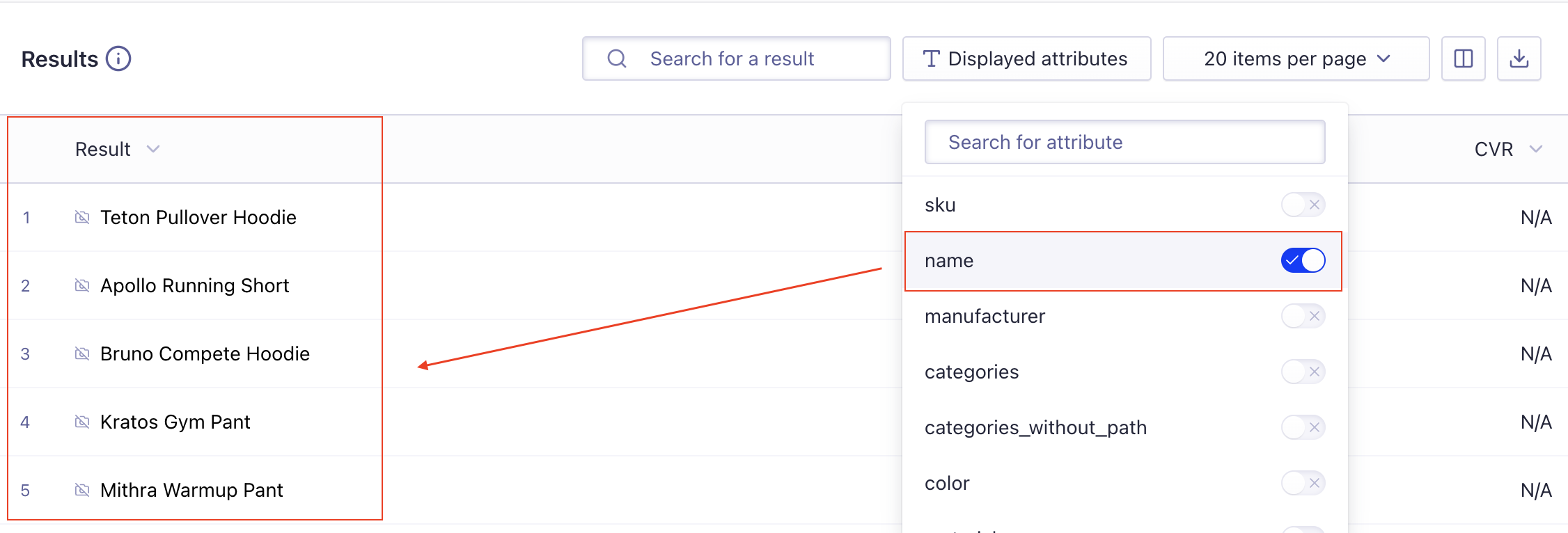This screenshot has width=1568, height=533.
Task: Click the no-image icon beside Bruno Compete Hoodie
Action: [x=82, y=354]
